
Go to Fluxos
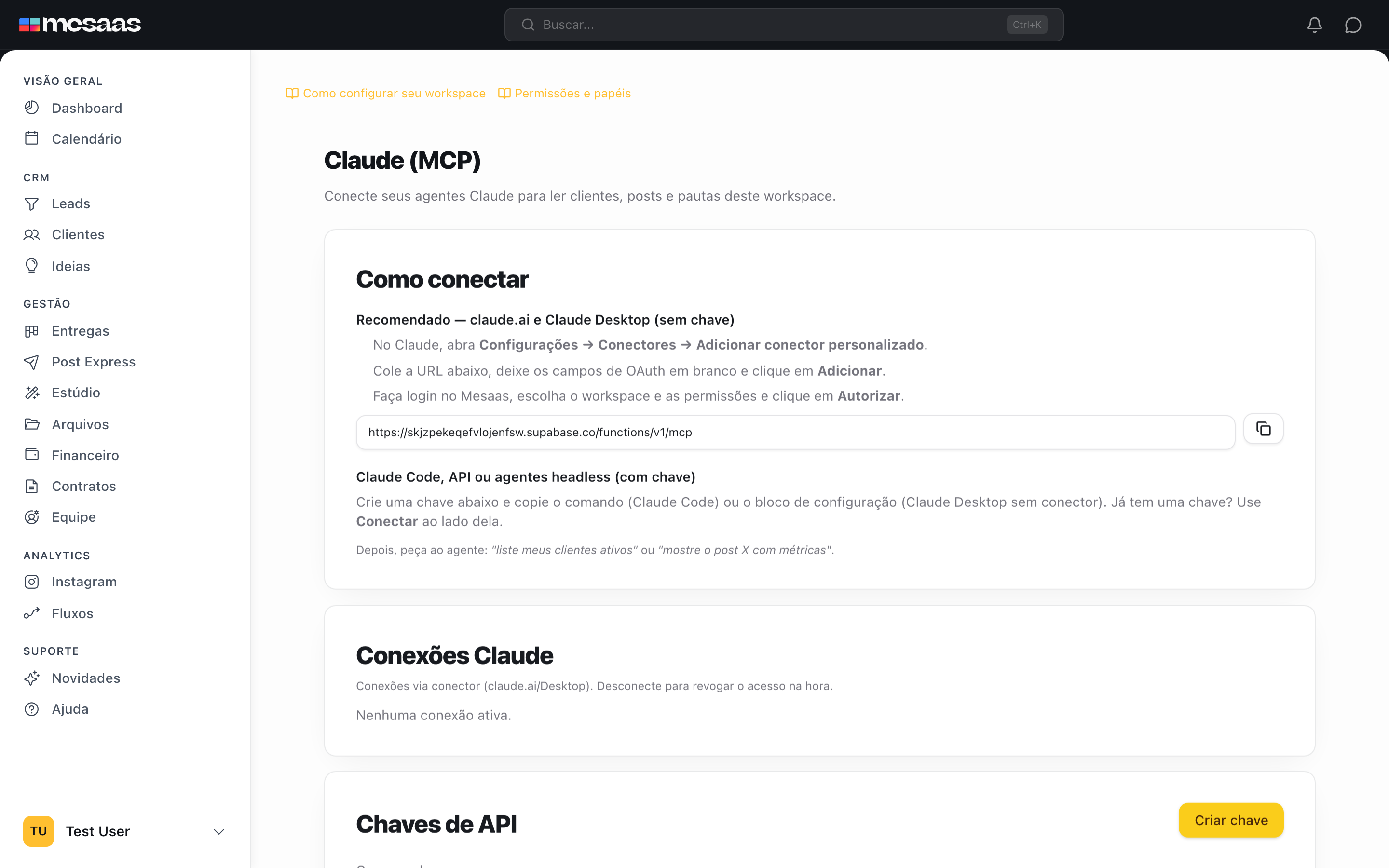tap(72, 614)
